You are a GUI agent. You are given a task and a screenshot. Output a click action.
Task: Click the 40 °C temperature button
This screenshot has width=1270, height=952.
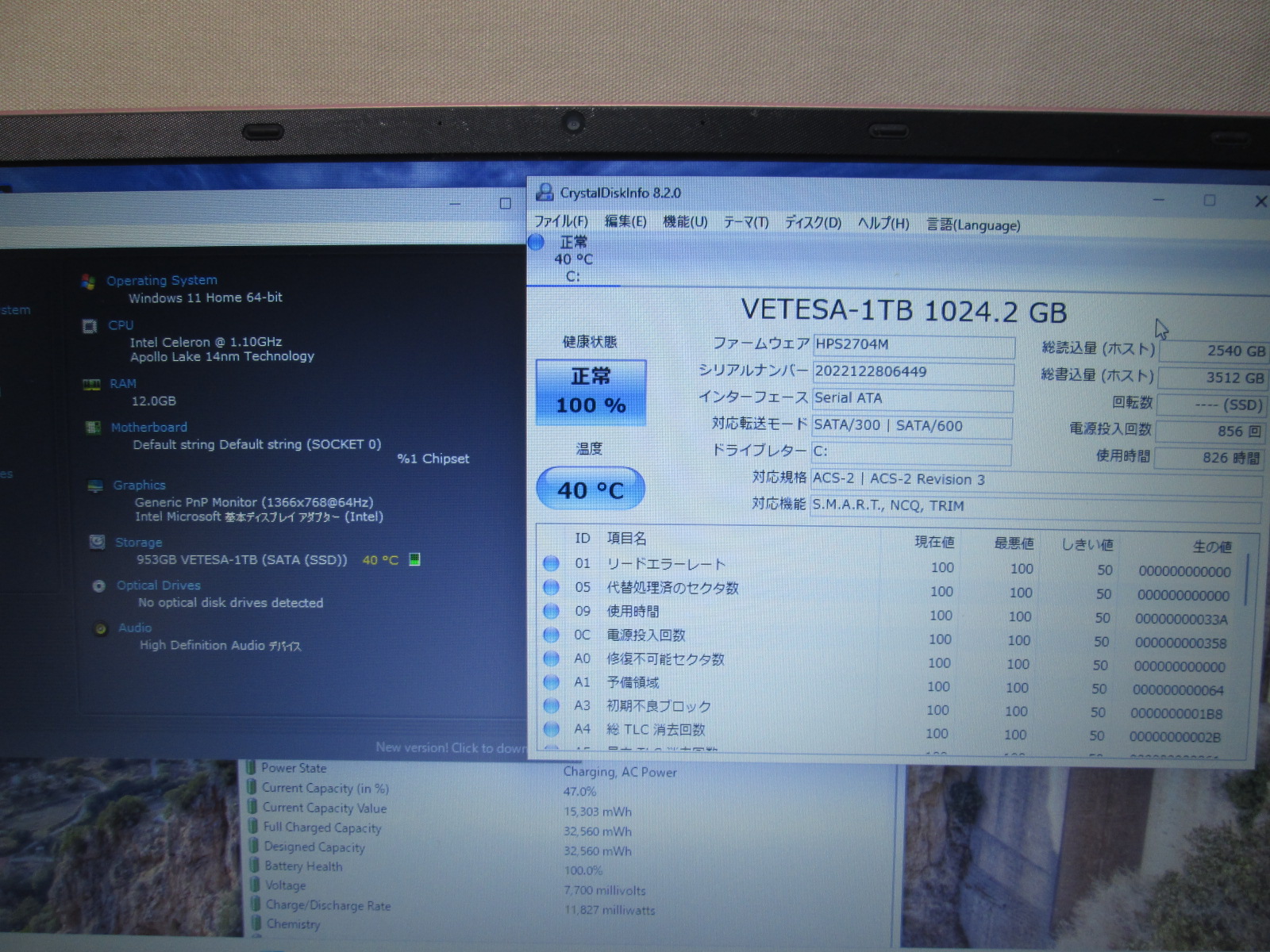591,489
